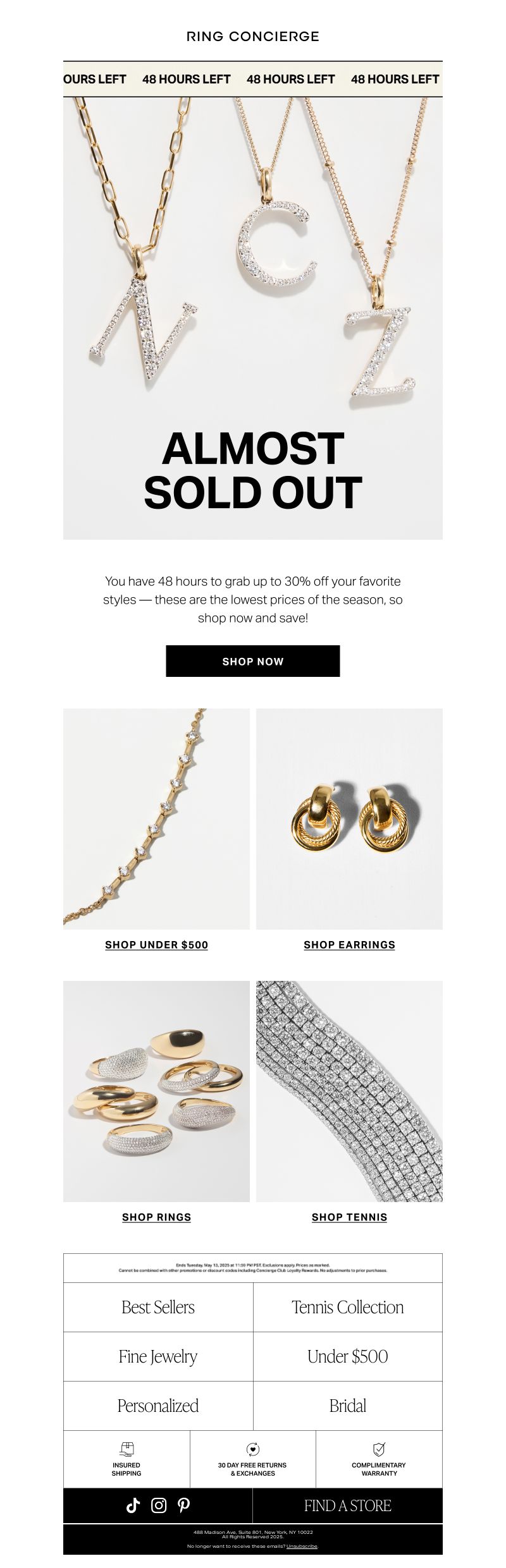
Task: Click the insured shipping box icon
Action: click(x=126, y=1449)
